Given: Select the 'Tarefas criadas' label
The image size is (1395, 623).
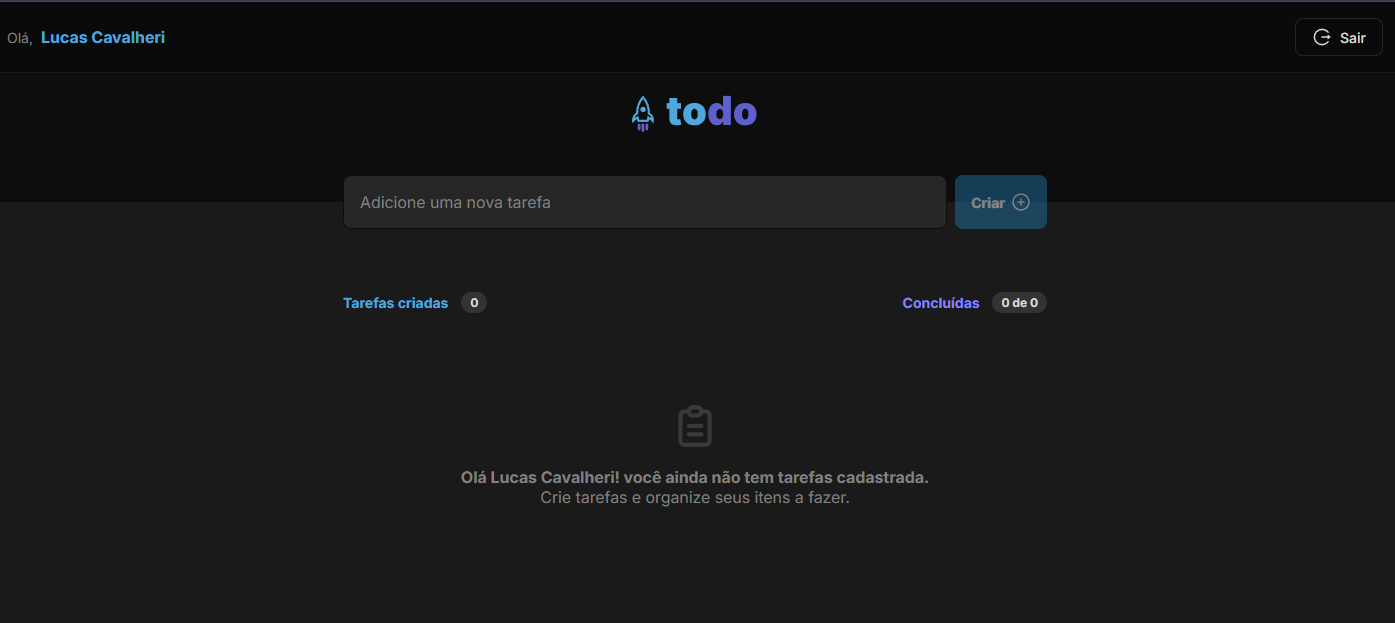Looking at the screenshot, I should (395, 303).
